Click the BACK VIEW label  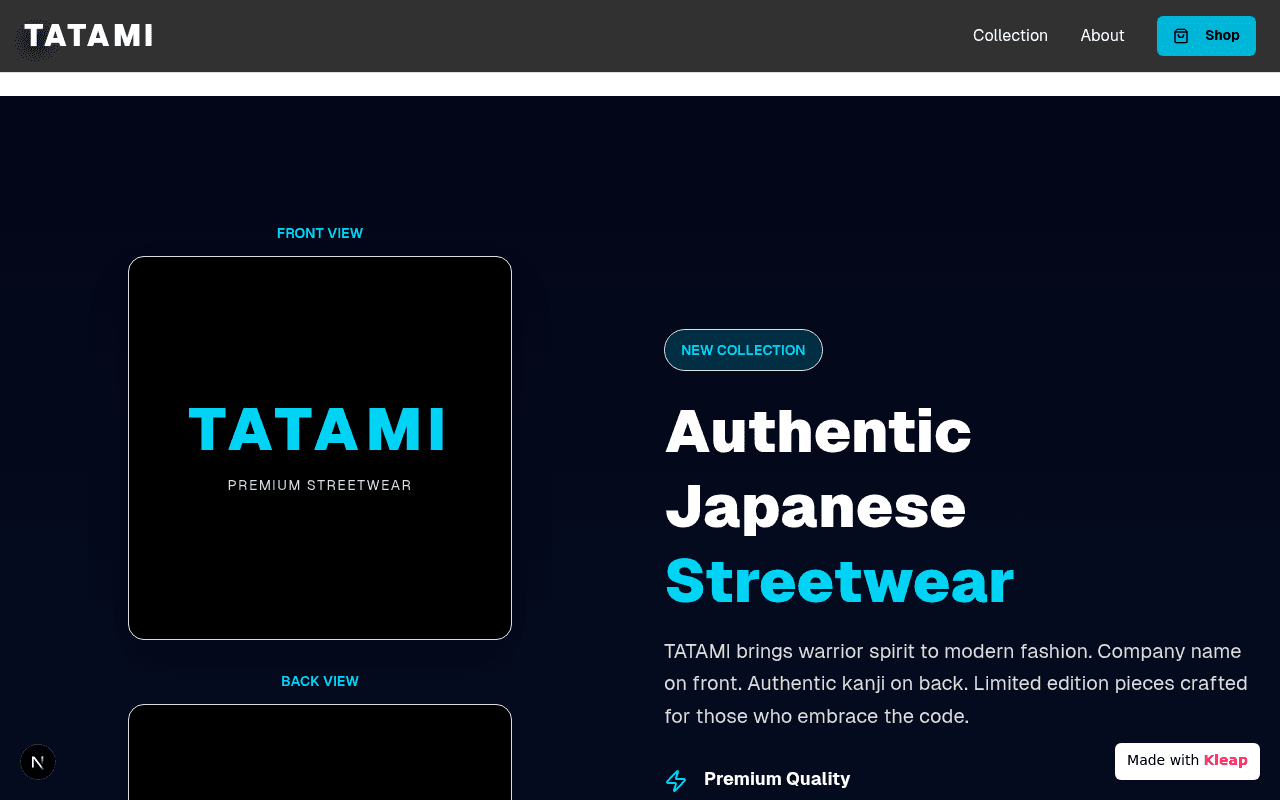click(320, 681)
